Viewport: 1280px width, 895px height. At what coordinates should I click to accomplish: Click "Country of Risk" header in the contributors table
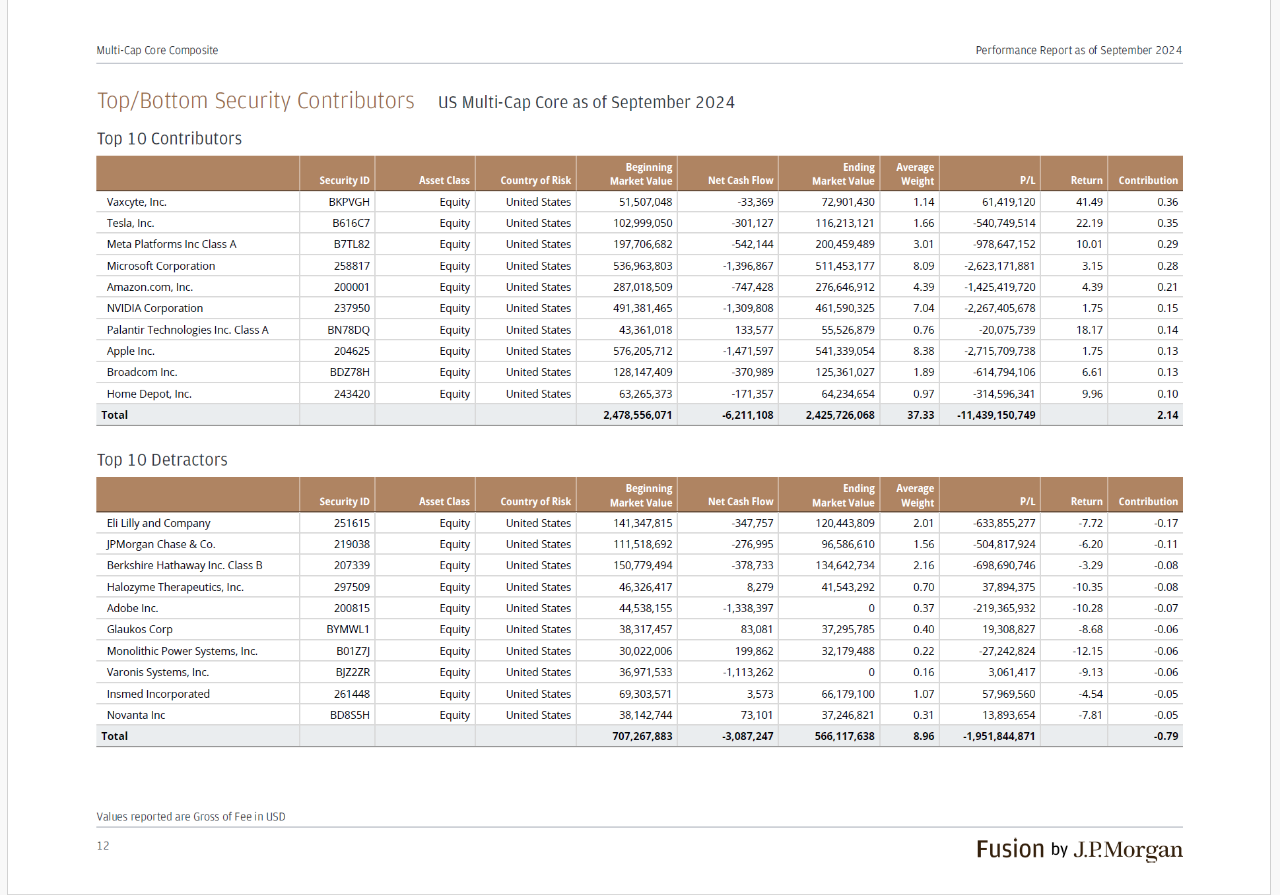pyautogui.click(x=536, y=181)
